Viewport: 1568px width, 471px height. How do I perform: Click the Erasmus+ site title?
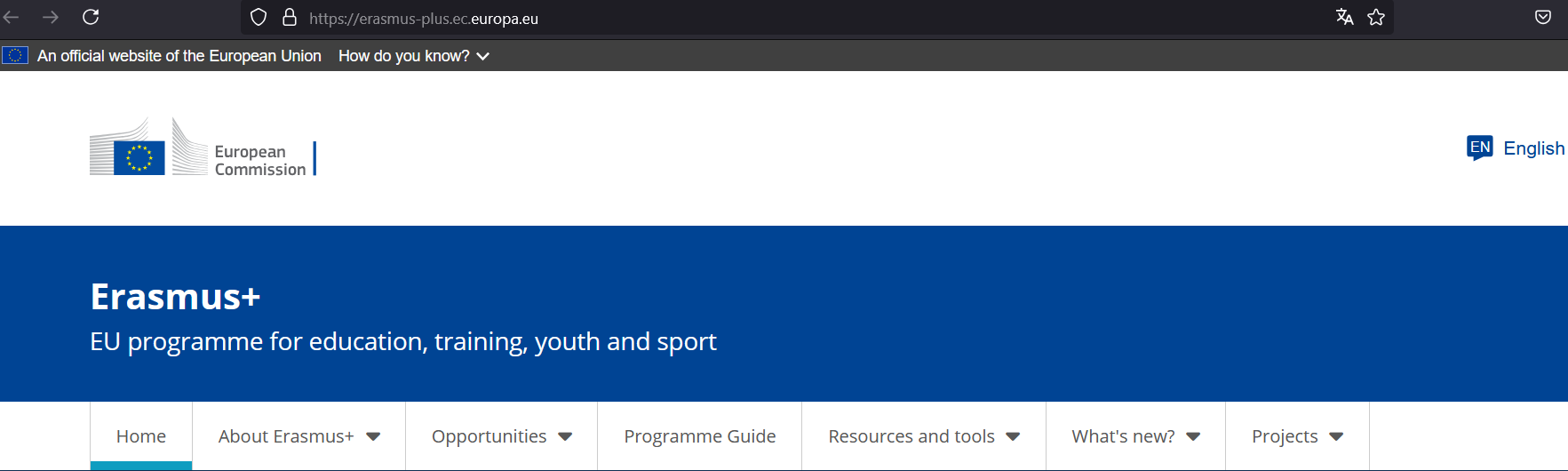[175, 297]
